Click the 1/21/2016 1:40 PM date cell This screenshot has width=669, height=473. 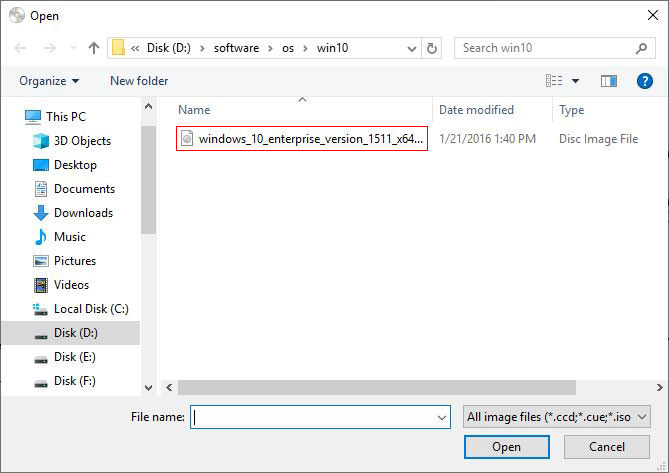[x=487, y=139]
